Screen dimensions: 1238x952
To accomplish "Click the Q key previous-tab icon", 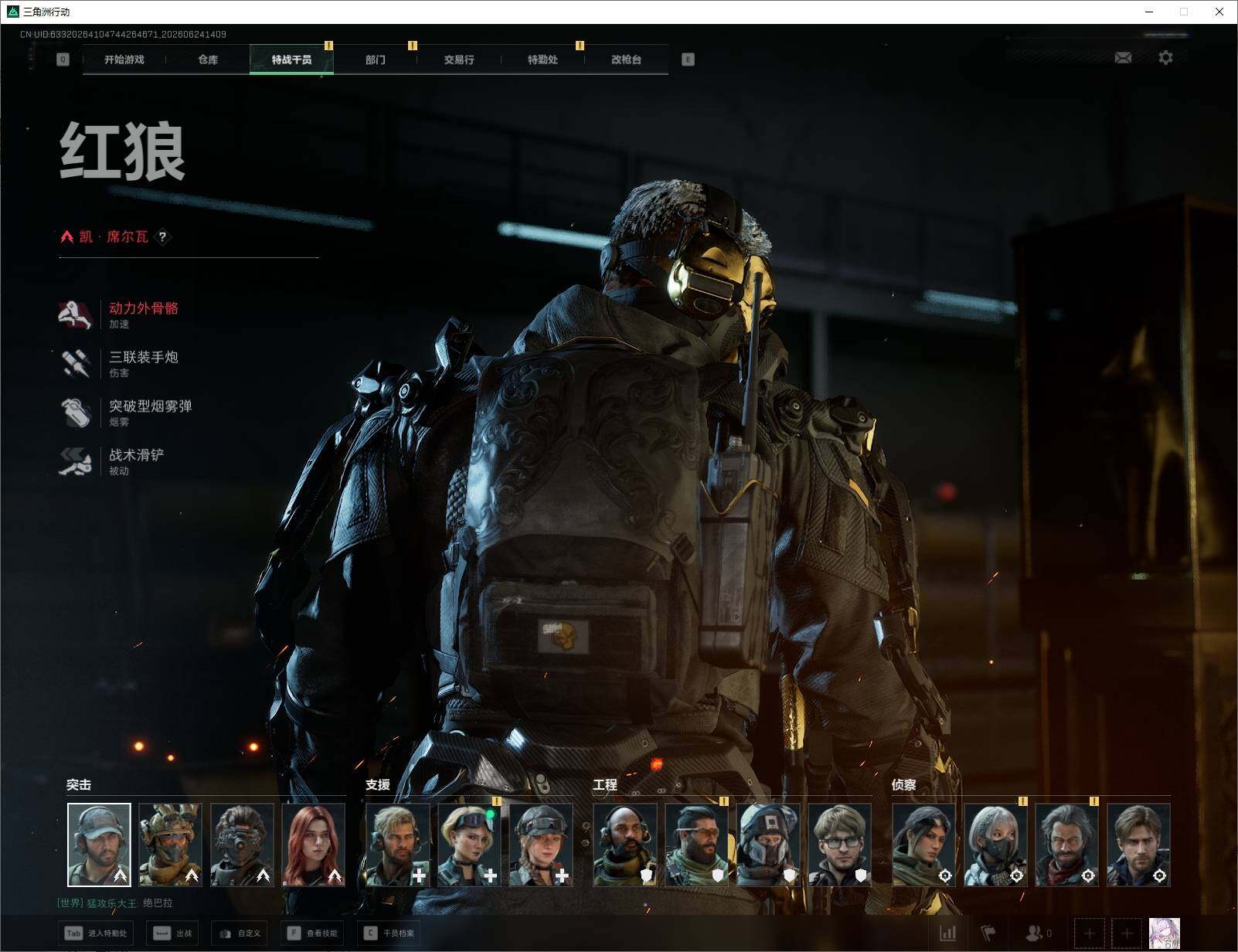I will [x=63, y=59].
